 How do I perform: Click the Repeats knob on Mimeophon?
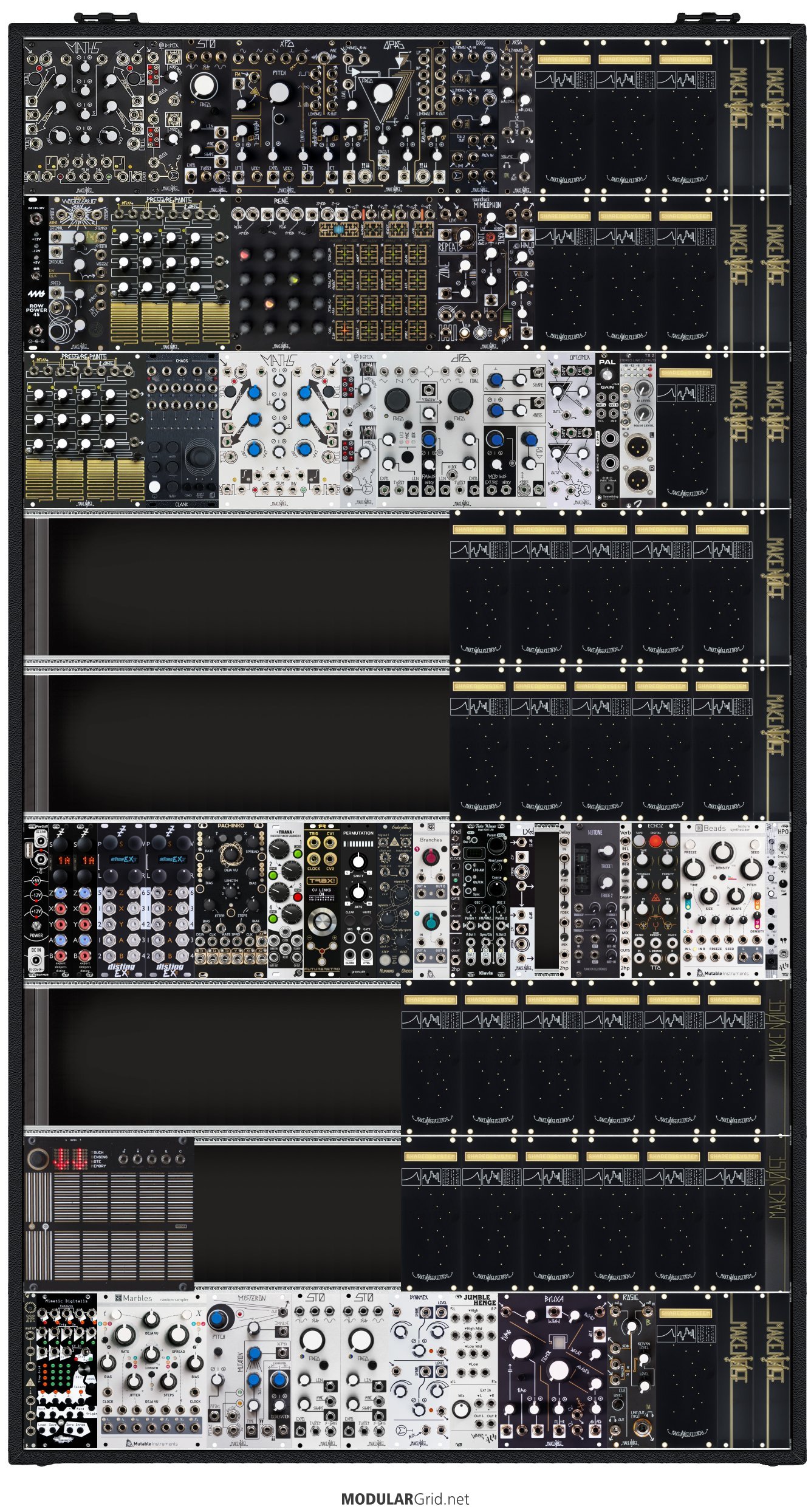pyautogui.click(x=466, y=236)
